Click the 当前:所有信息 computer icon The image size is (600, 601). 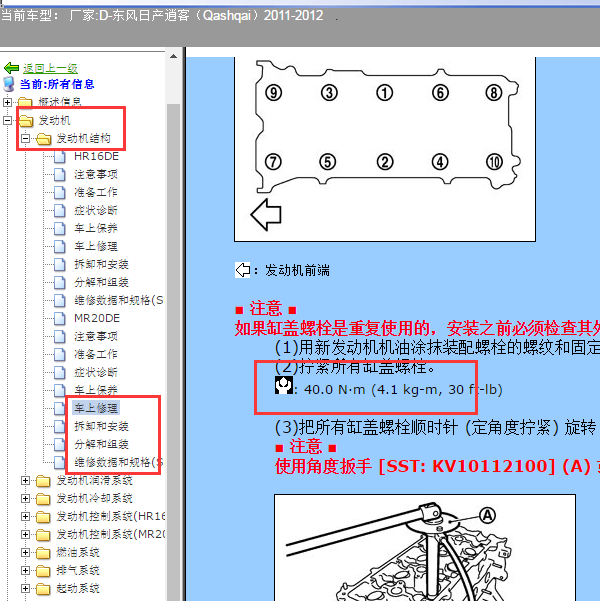tap(8, 84)
